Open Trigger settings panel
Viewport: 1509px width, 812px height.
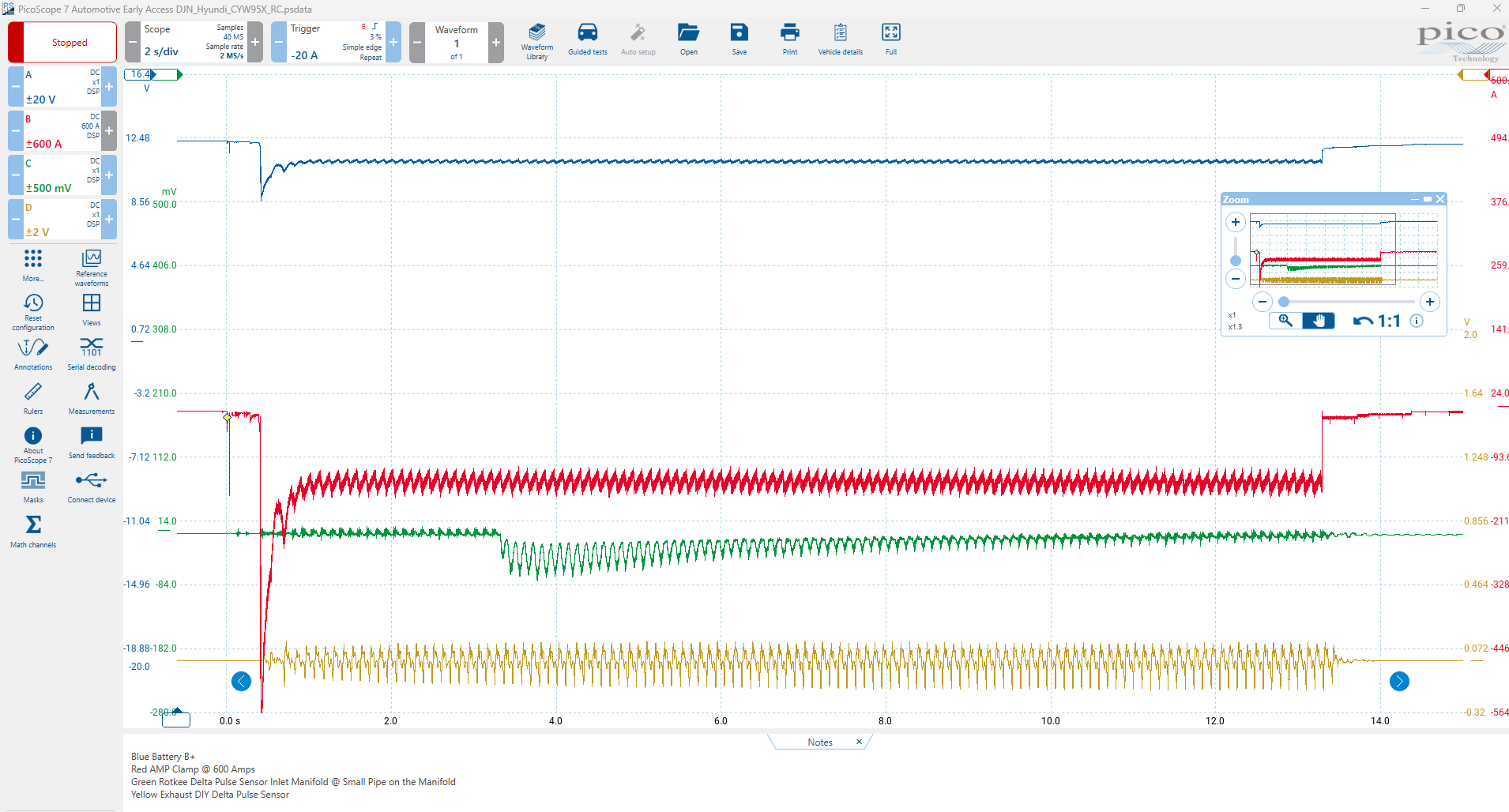click(x=336, y=42)
